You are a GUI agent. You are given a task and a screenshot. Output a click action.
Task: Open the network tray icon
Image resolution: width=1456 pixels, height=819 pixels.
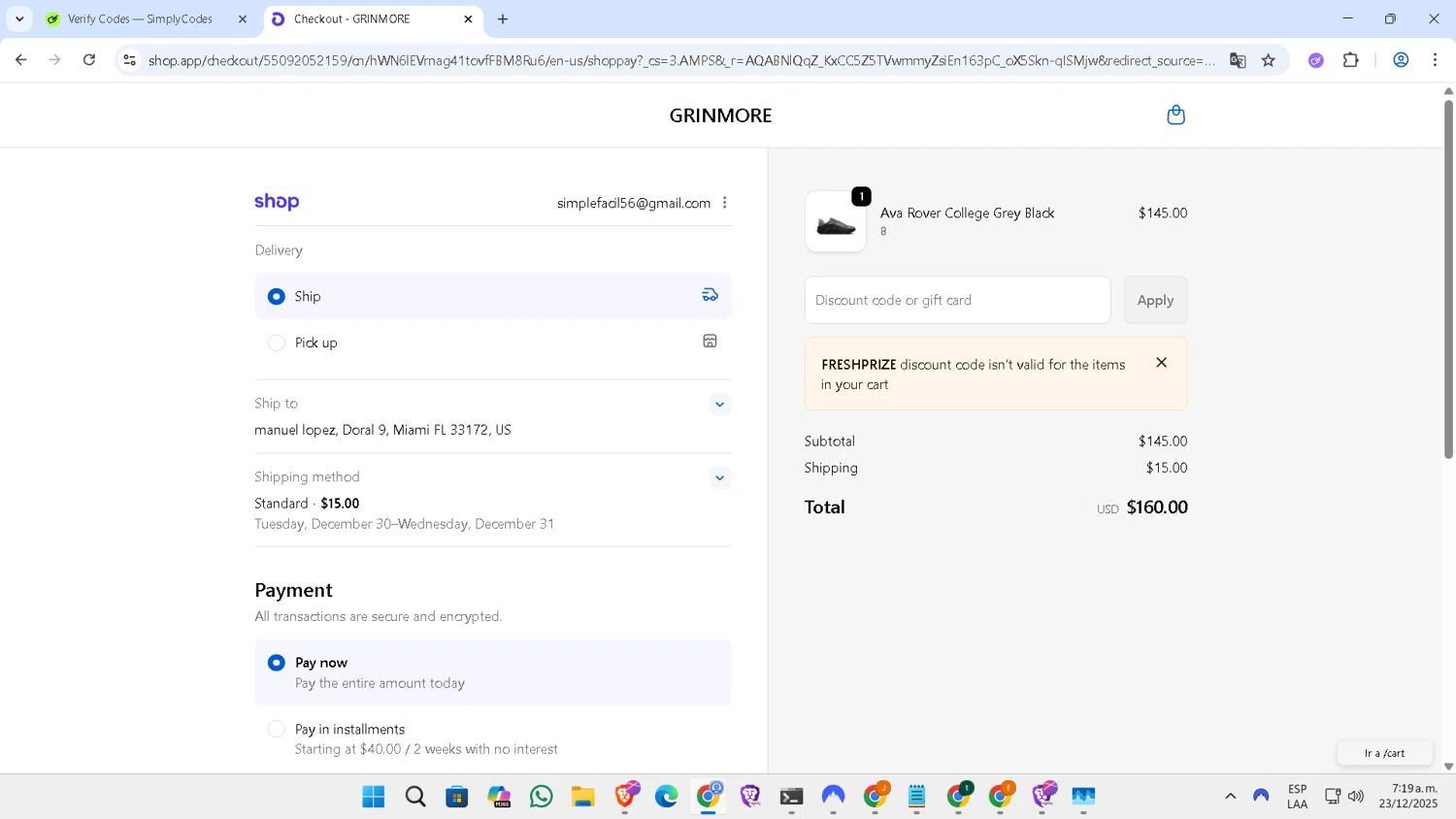click(1333, 797)
